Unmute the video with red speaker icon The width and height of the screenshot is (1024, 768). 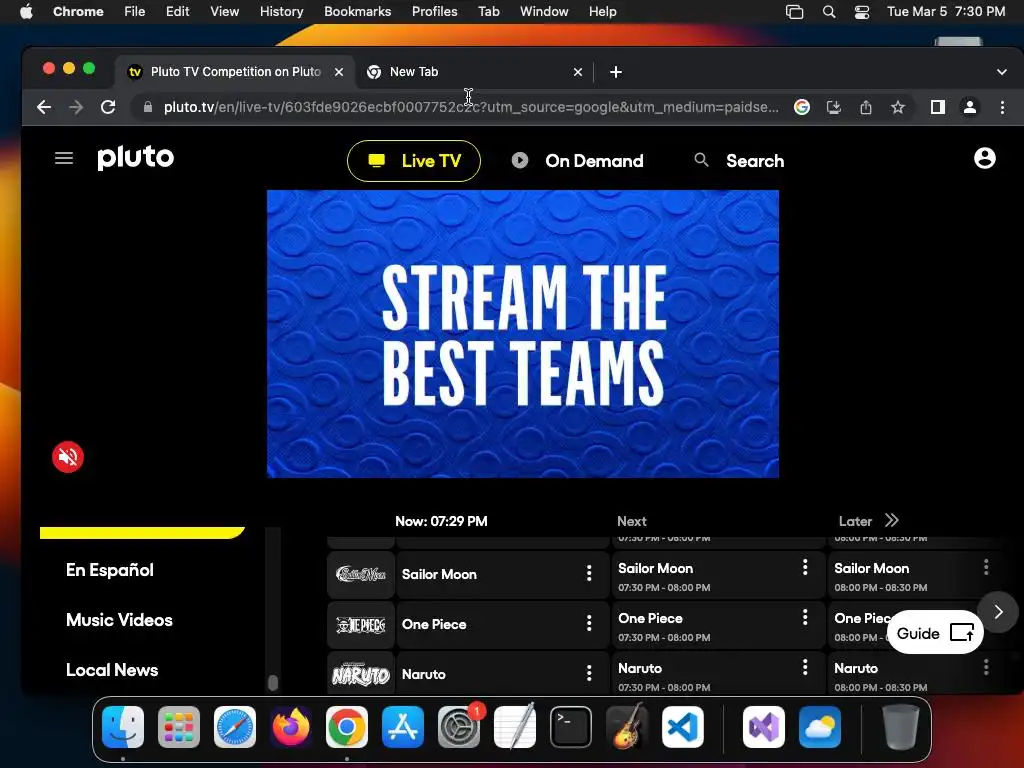[68, 456]
